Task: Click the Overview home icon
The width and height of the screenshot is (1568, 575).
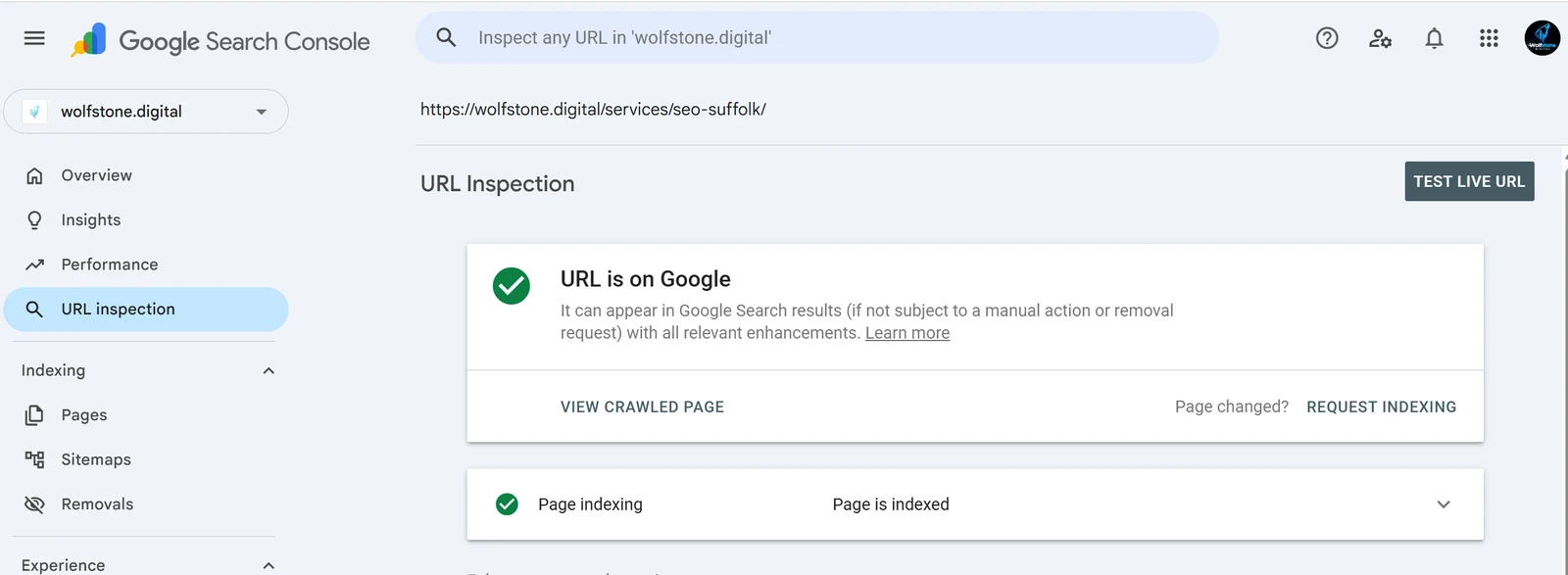Action: click(34, 175)
